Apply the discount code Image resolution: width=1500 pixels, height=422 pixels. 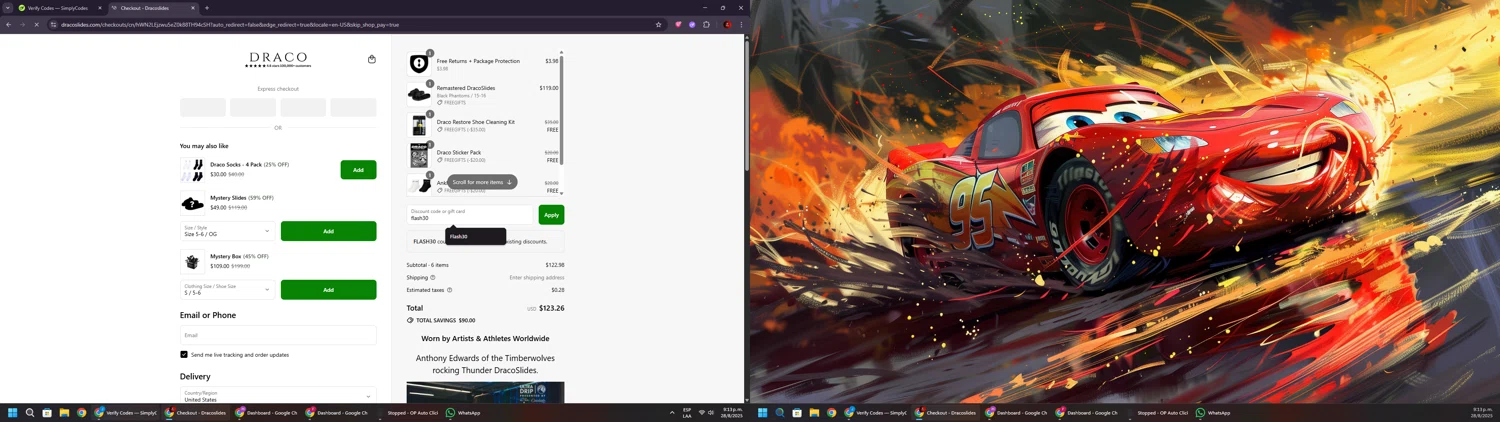pos(551,215)
